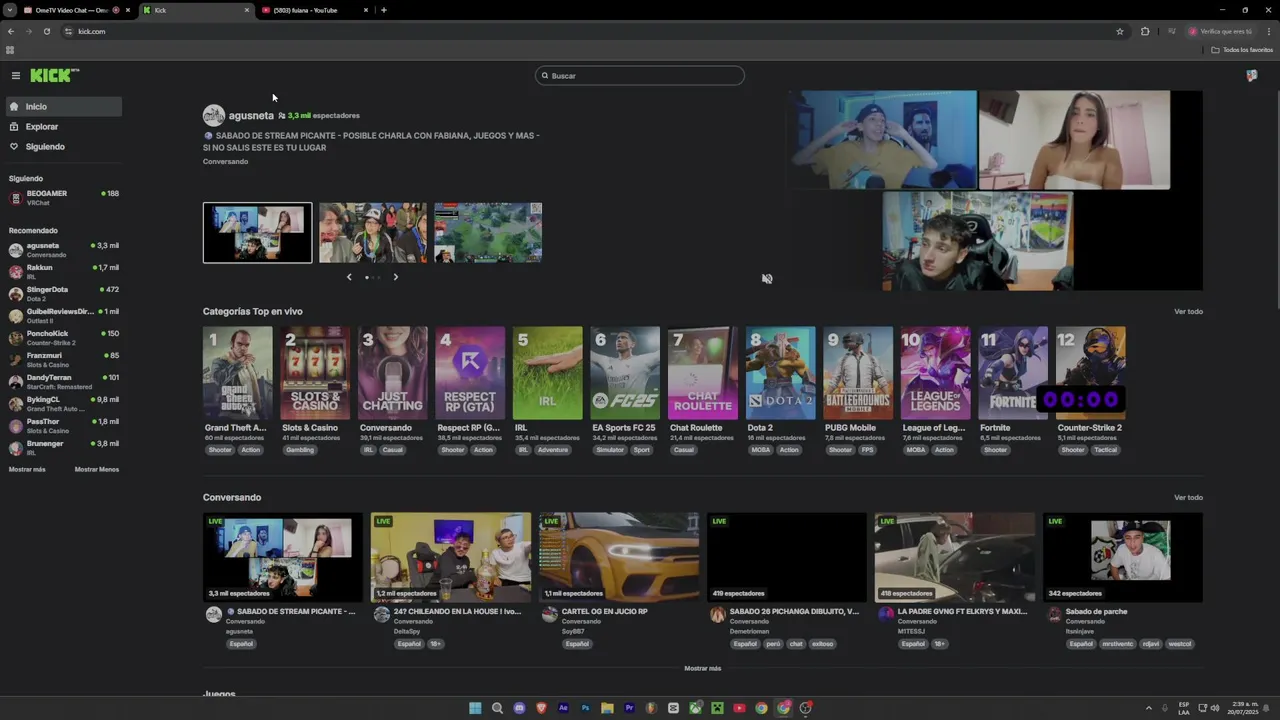
Task: Open the CARTEL OG EN JUCIO RP stream
Action: click(619, 558)
